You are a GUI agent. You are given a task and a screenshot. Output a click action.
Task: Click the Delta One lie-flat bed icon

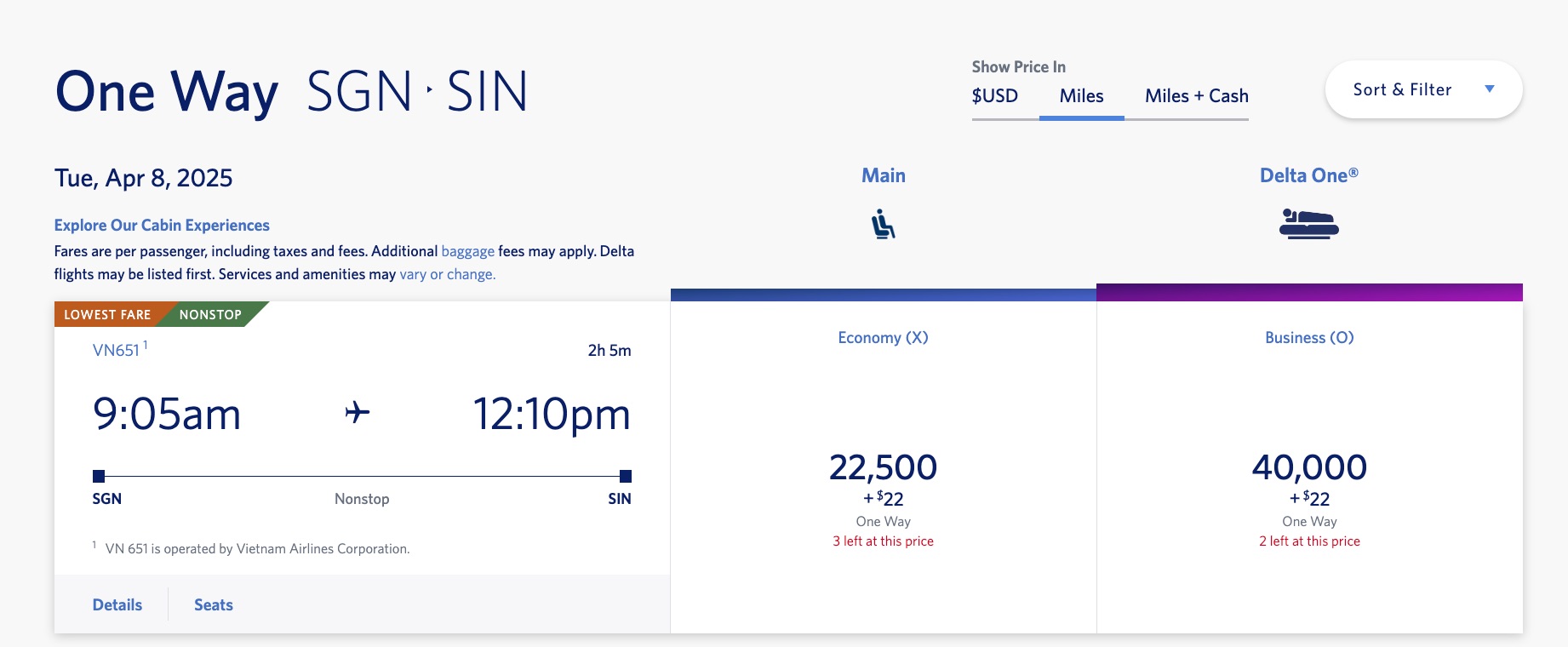pyautogui.click(x=1309, y=224)
